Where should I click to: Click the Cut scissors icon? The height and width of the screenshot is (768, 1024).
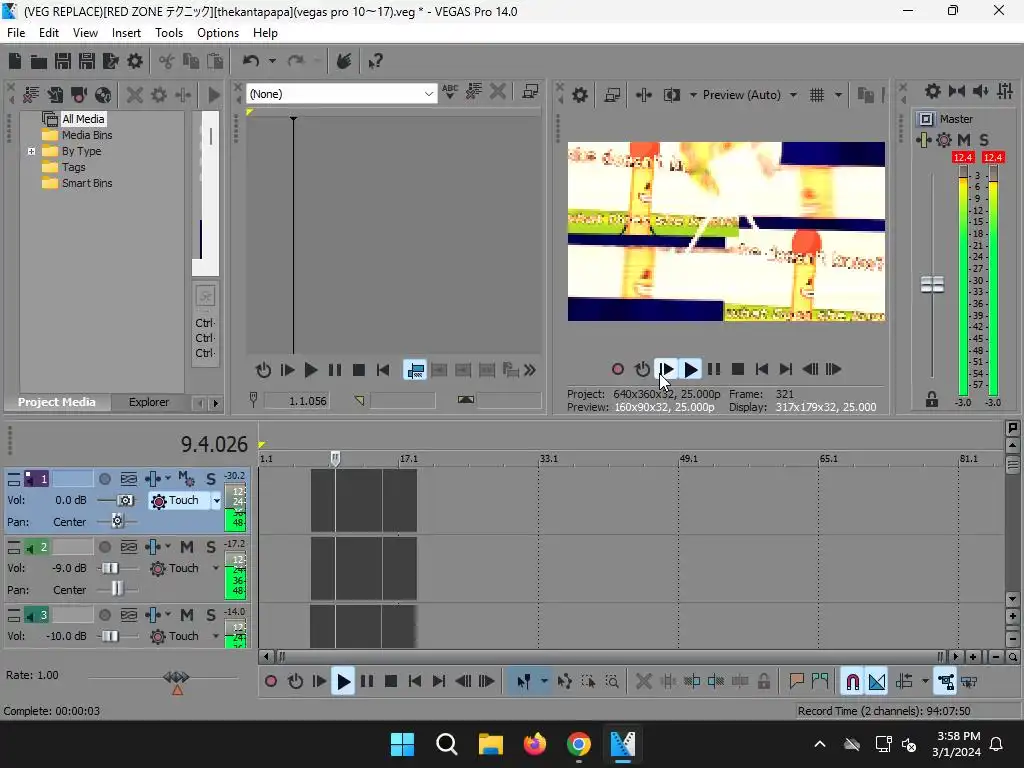(x=167, y=61)
